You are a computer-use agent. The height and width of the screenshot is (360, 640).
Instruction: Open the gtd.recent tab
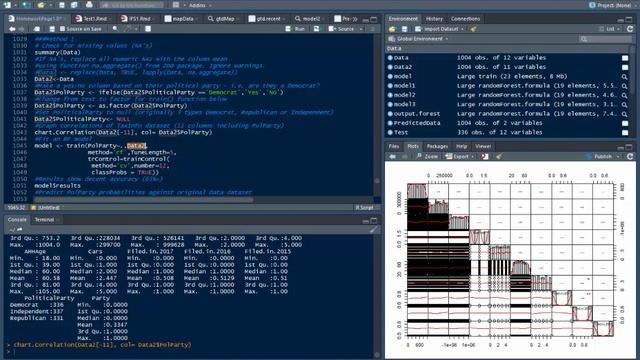pyautogui.click(x=267, y=19)
